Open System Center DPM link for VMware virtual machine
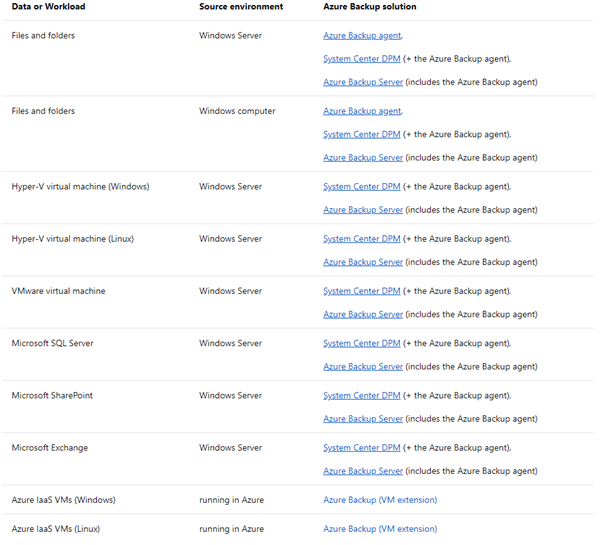Viewport: 602px width, 545px height. (x=362, y=291)
